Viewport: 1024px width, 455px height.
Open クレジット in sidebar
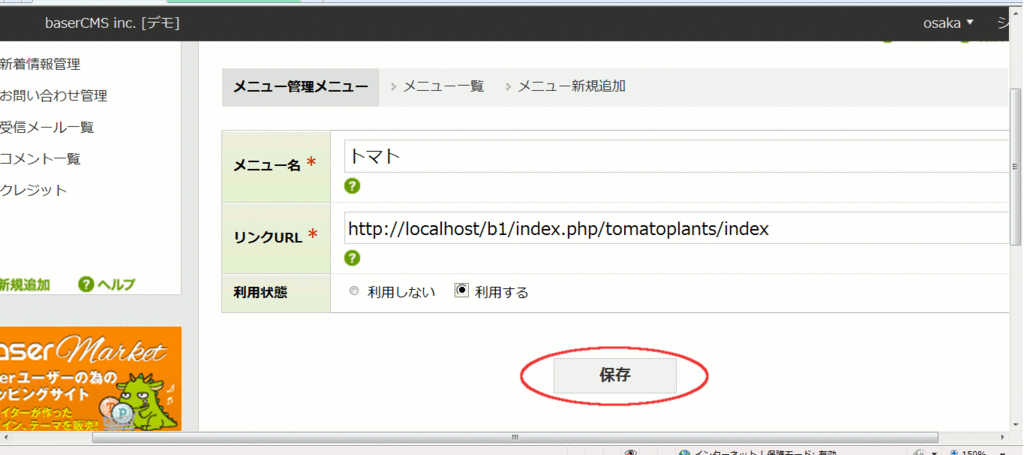tap(33, 191)
